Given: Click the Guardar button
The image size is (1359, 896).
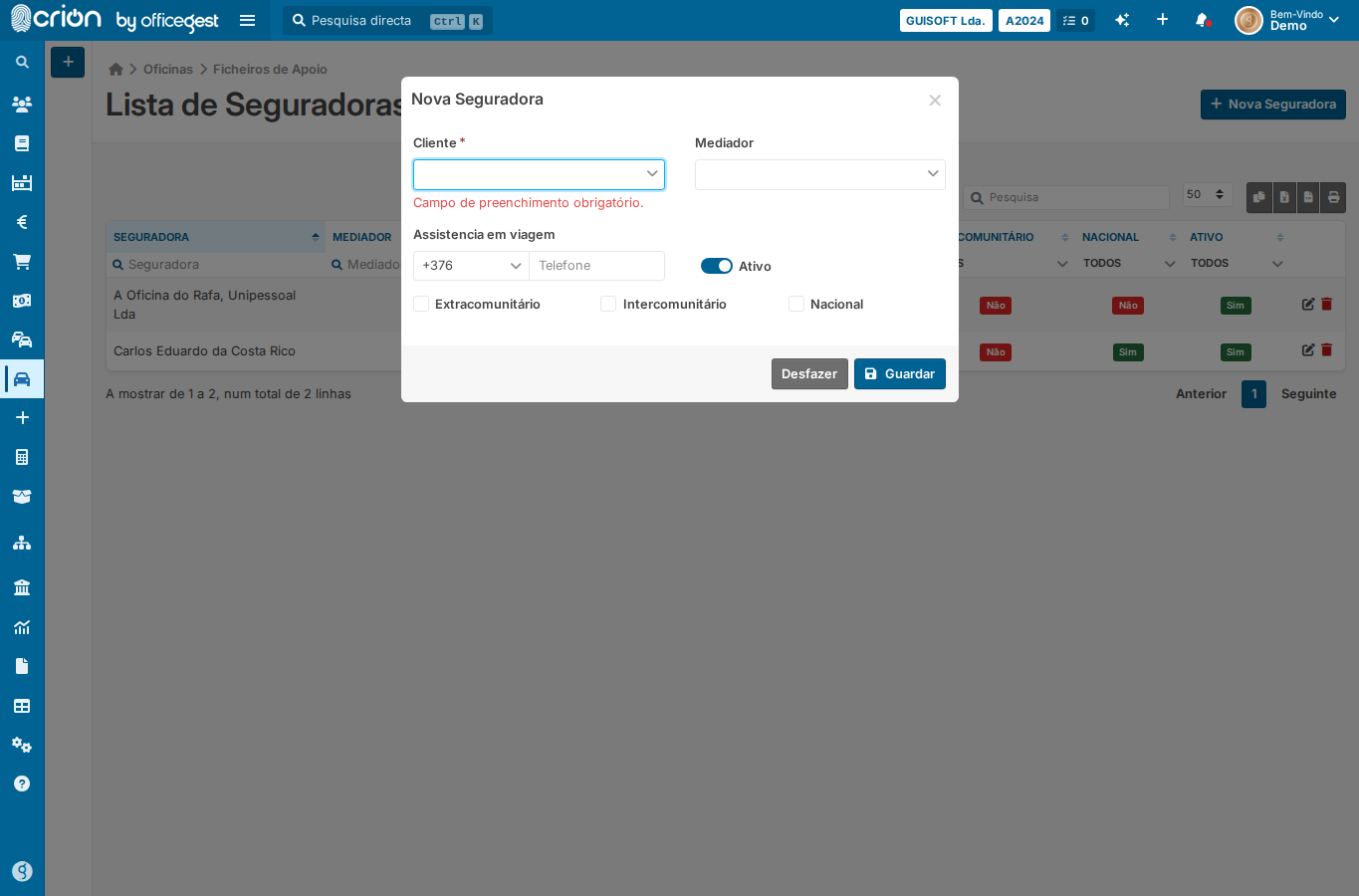Looking at the screenshot, I should coord(900,373).
